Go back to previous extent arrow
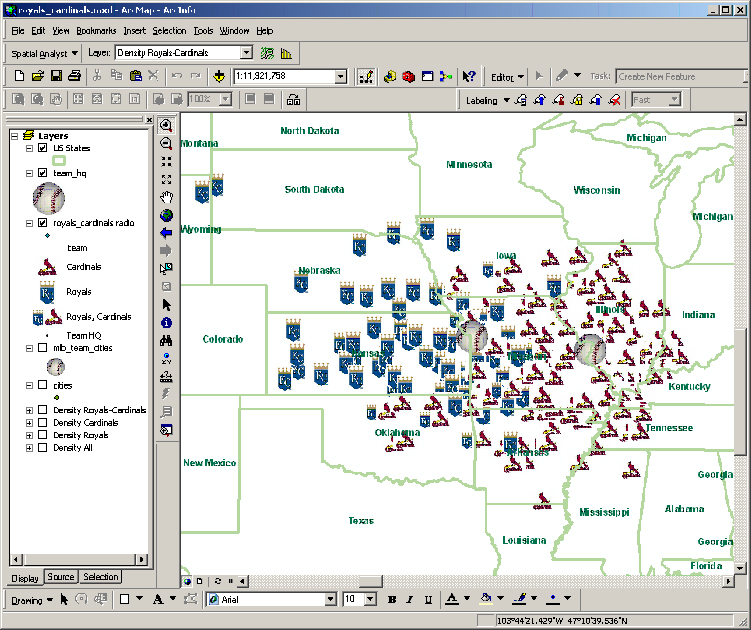The height and width of the screenshot is (630, 751). [x=166, y=232]
